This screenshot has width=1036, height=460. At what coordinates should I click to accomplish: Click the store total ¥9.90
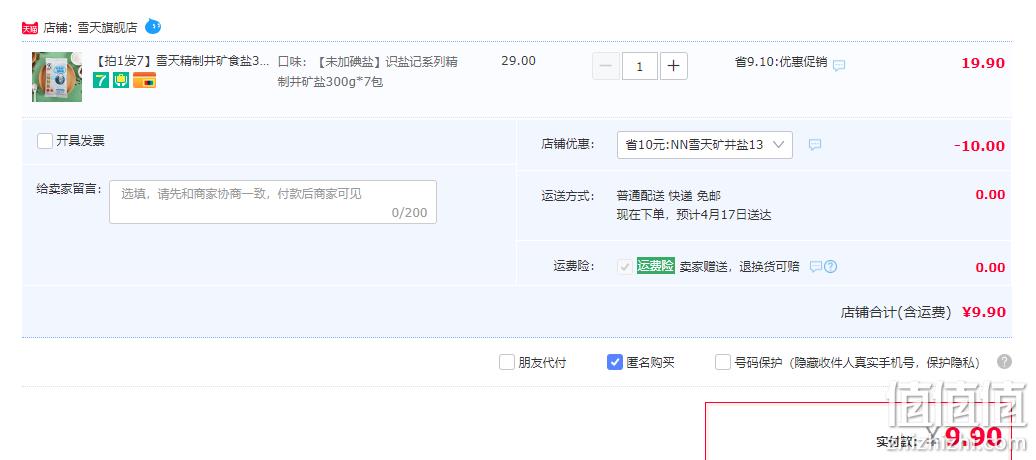click(x=984, y=312)
